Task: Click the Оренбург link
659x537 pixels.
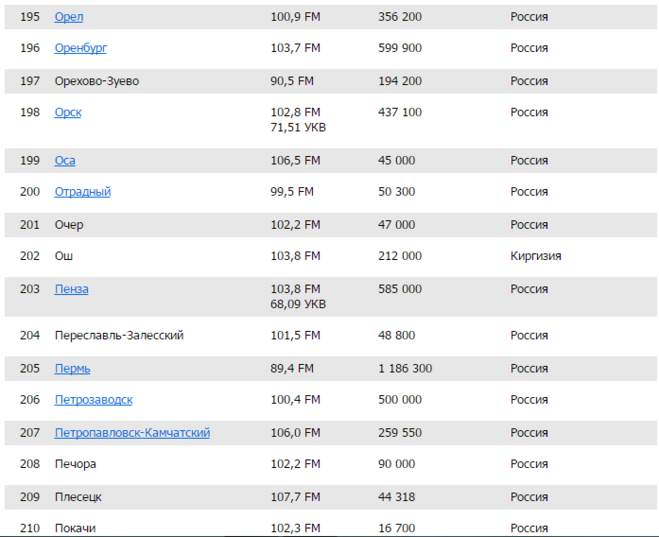Action: [81, 48]
